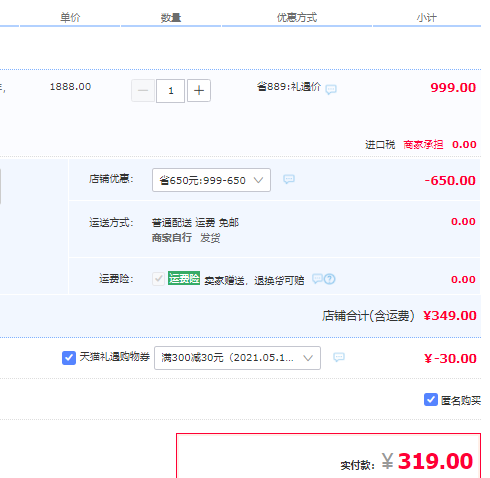
Task: Toggle the 运费险 checkbox
Action: 158,279
